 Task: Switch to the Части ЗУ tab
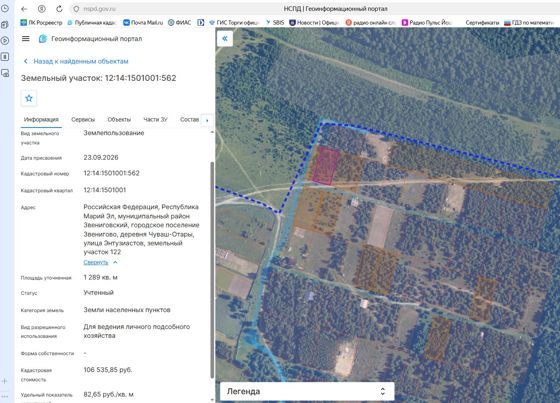[x=155, y=120]
